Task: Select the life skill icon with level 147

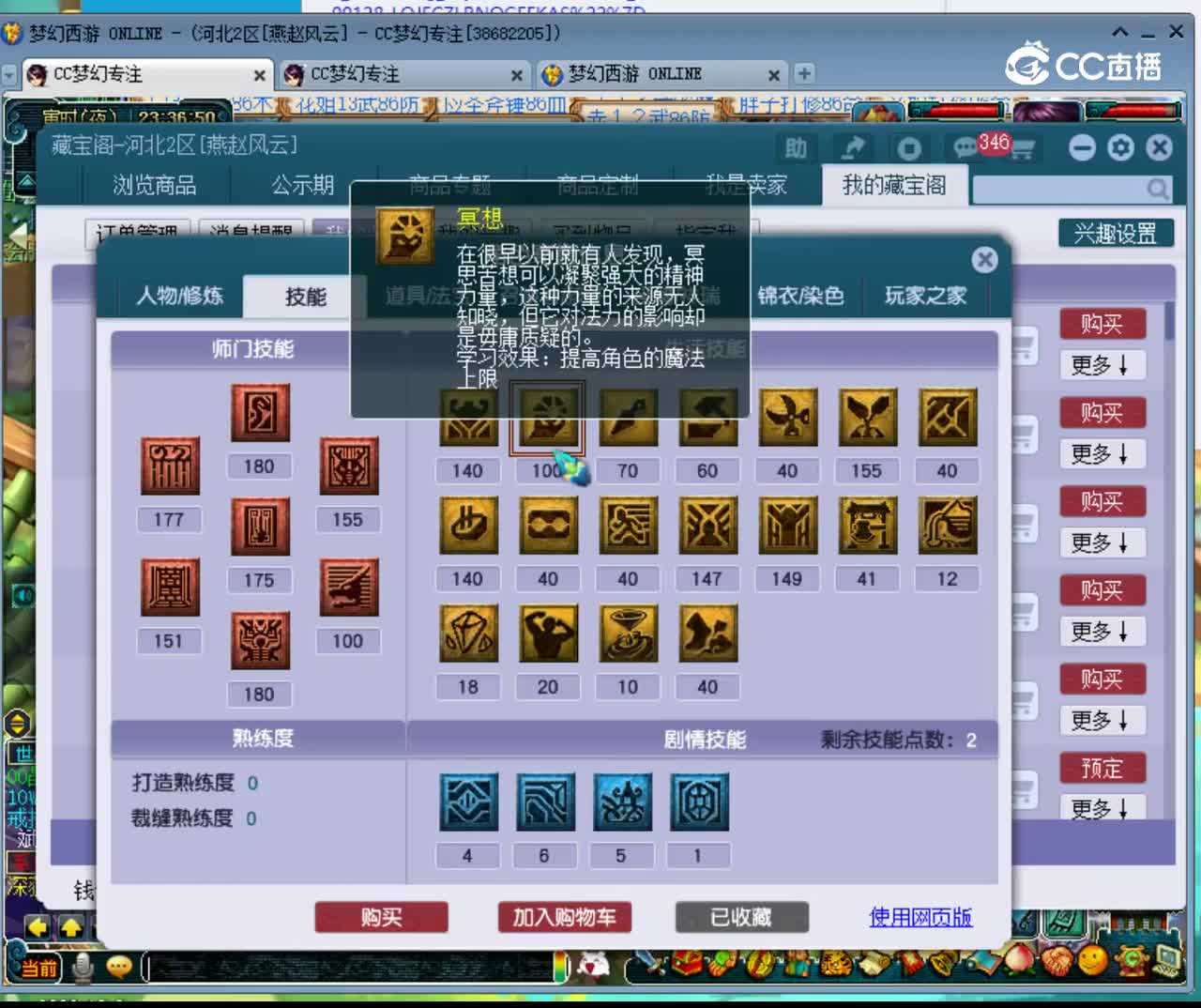Action: (707, 526)
